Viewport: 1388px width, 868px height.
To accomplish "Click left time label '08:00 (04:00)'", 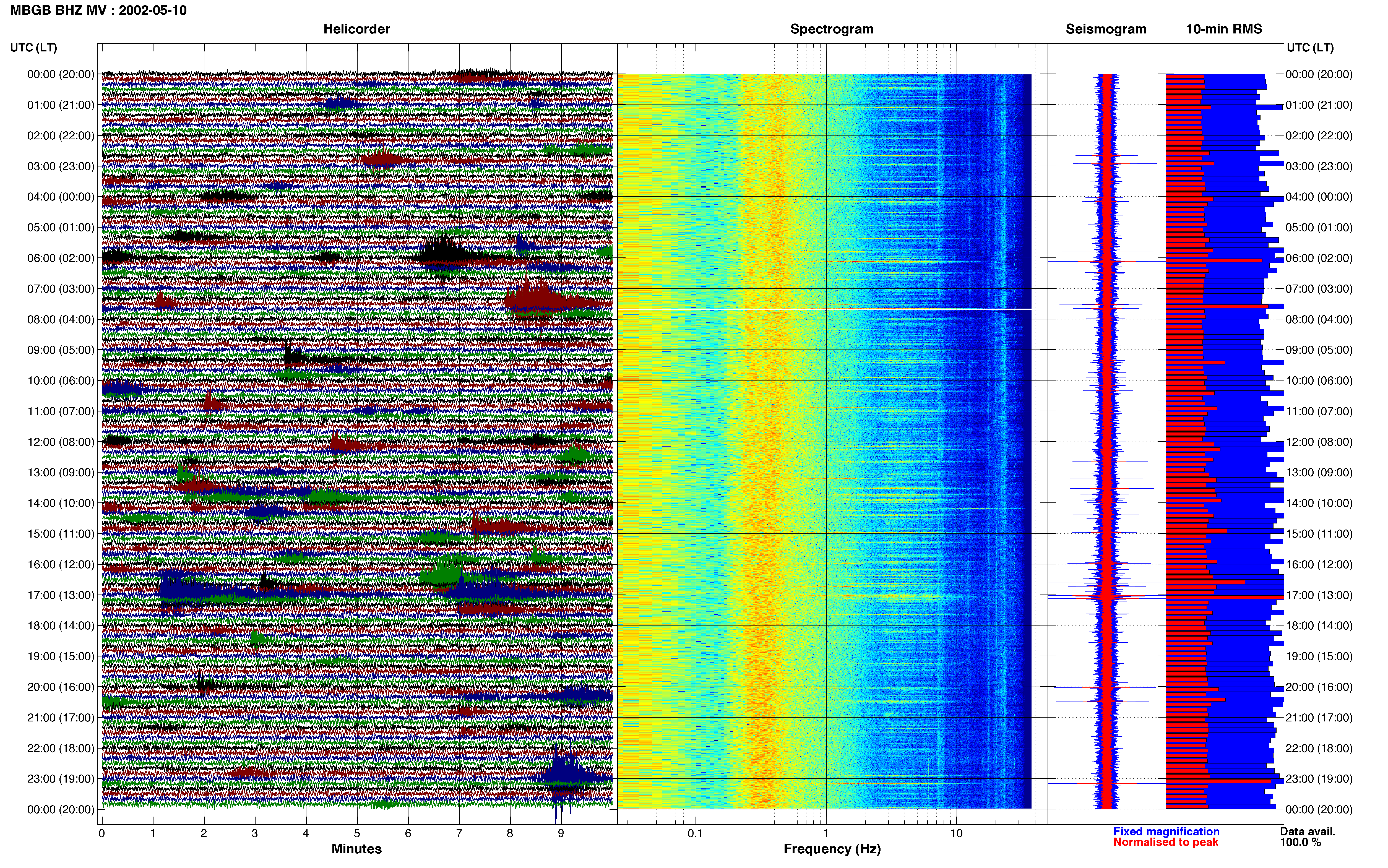I will (x=61, y=319).
